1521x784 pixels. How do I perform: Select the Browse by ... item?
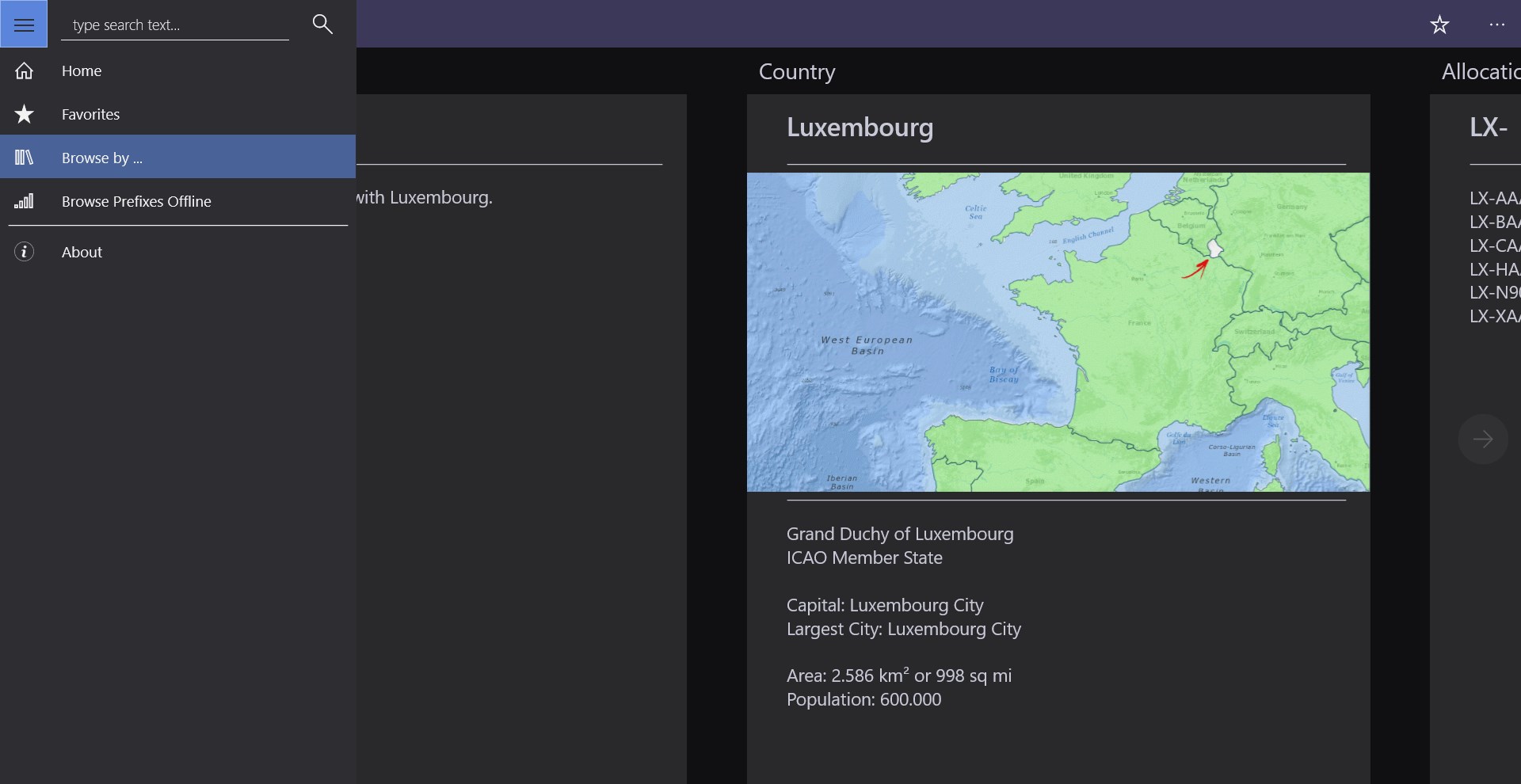pos(102,158)
